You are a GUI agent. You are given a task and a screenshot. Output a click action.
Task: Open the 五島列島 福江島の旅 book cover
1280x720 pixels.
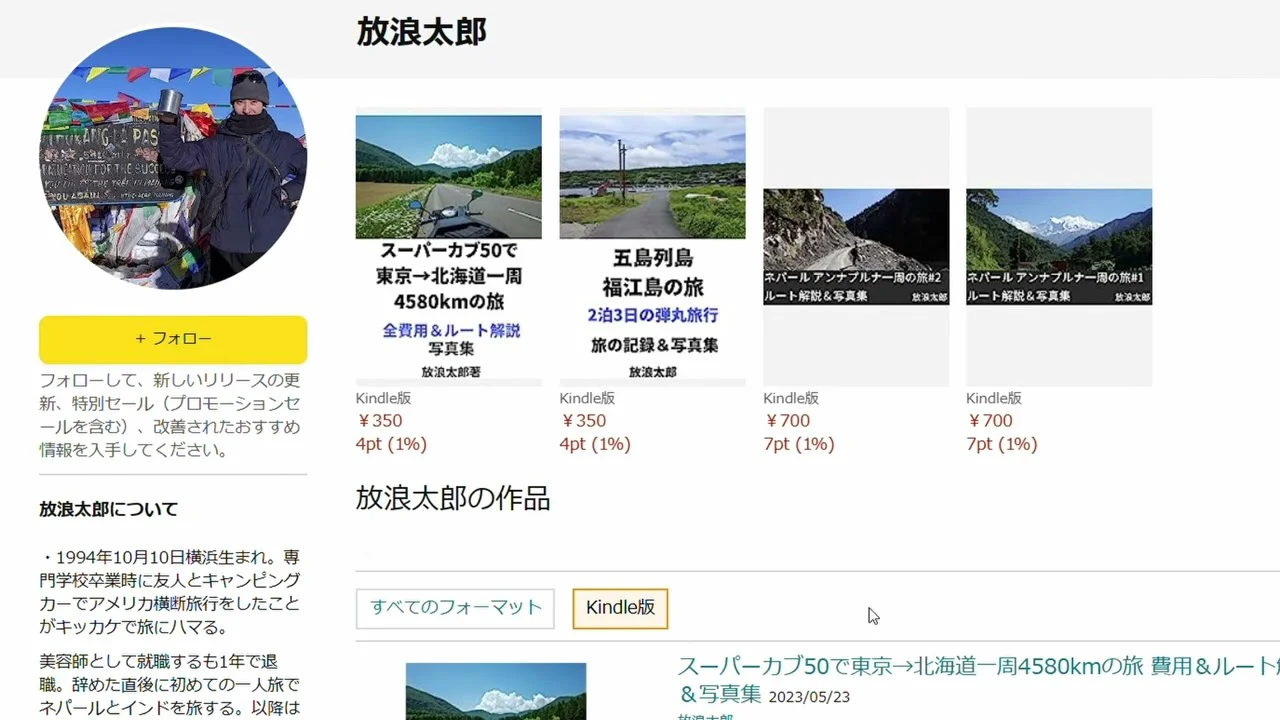pos(652,246)
